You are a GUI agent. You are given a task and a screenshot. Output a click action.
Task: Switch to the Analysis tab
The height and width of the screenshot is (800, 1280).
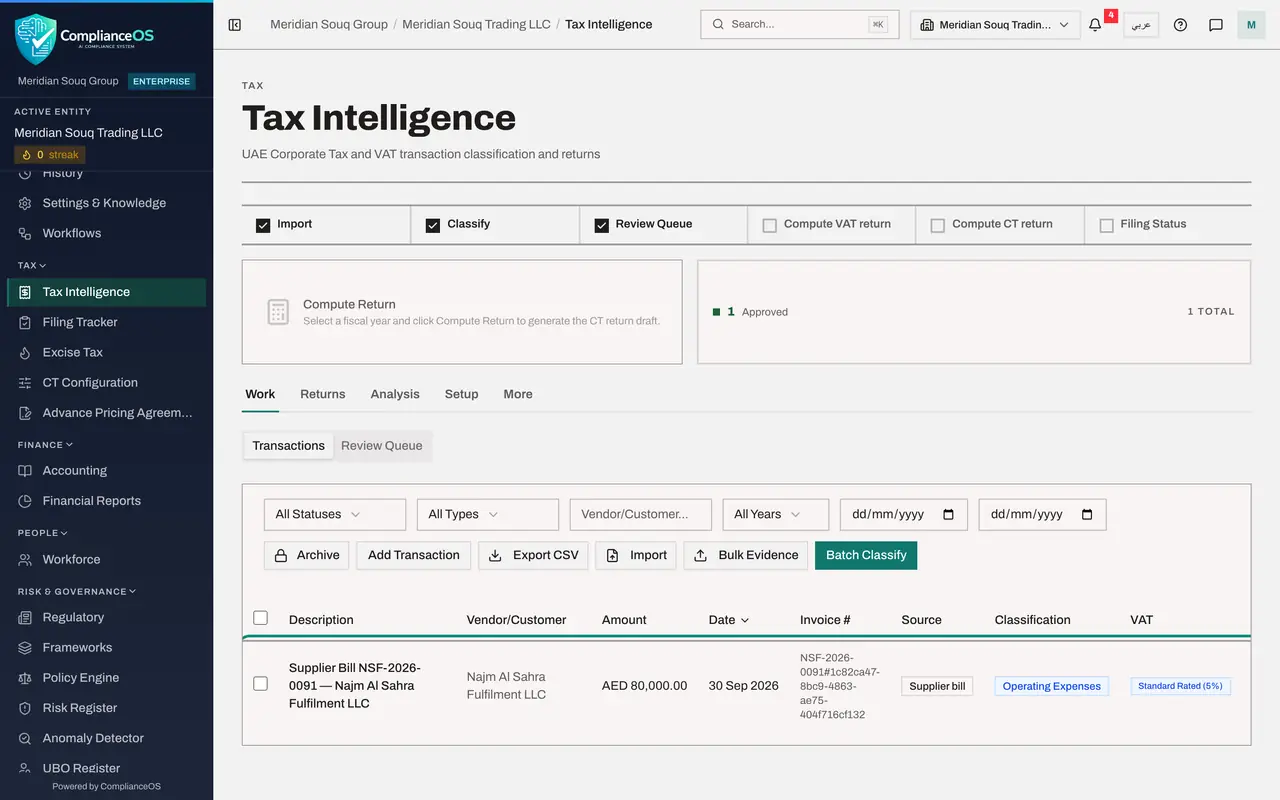click(x=395, y=394)
